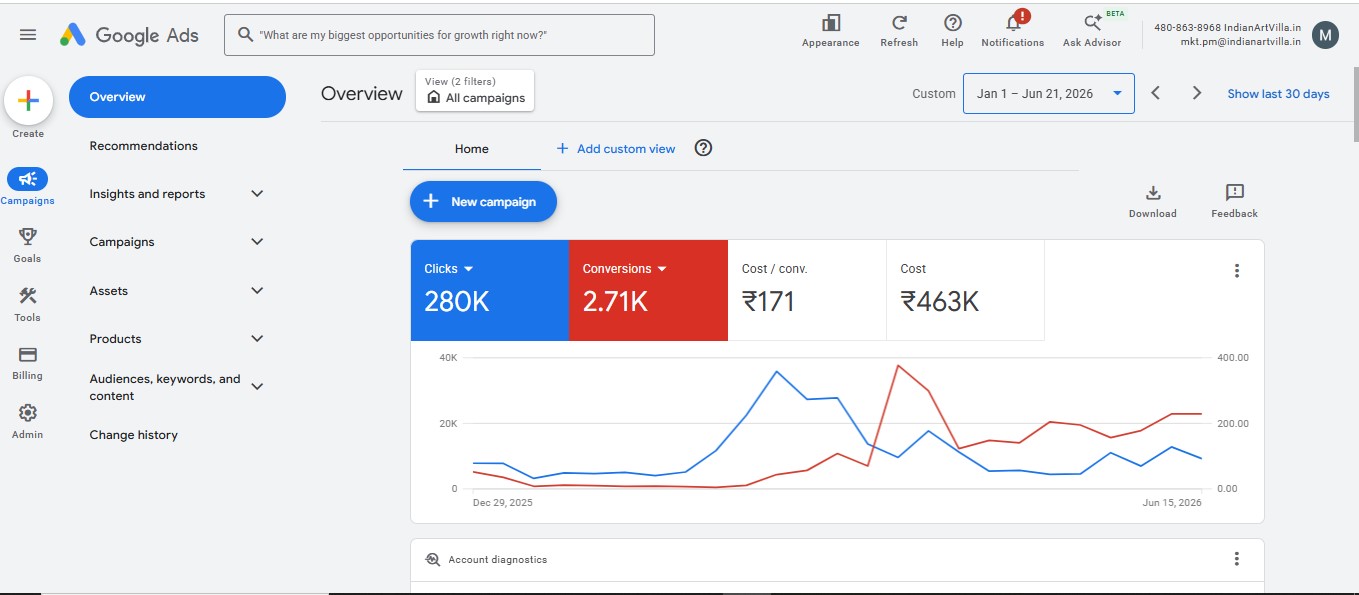Go to previous date range arrow
Image resolution: width=1359 pixels, height=595 pixels.
coord(1155,93)
